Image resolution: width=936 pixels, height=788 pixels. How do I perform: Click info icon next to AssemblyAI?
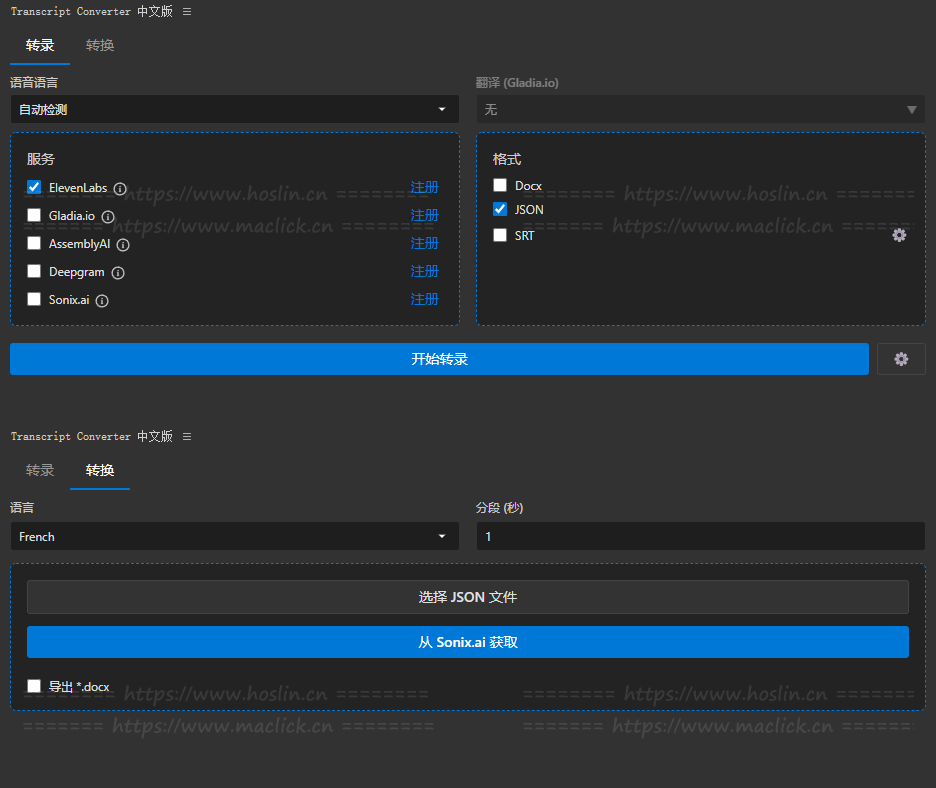[x=123, y=245]
